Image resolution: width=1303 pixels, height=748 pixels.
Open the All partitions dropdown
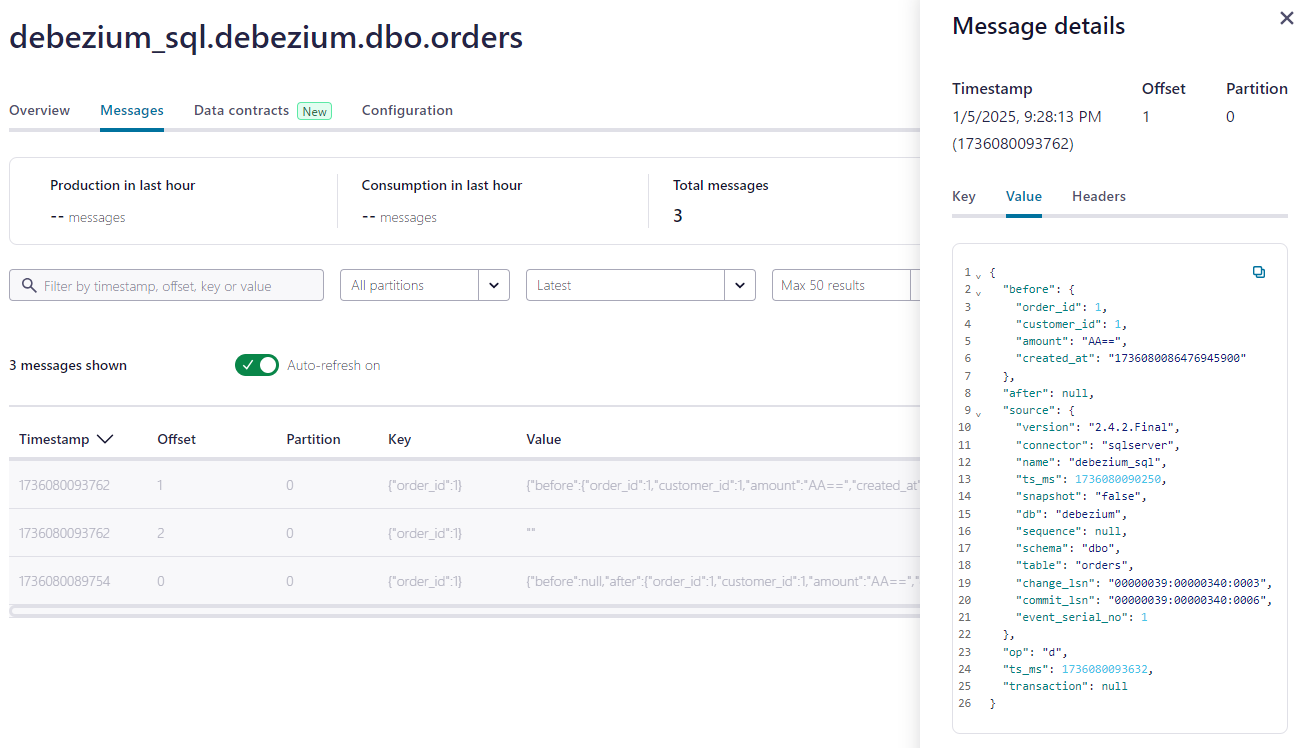point(425,285)
